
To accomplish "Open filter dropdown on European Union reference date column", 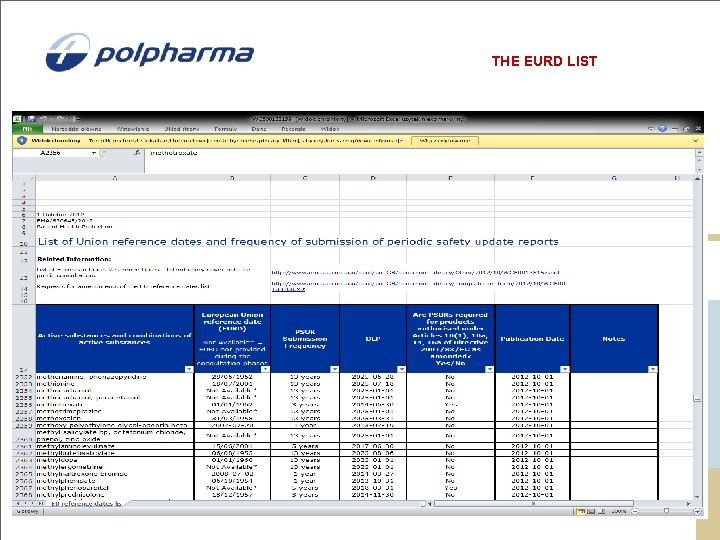I will pyautogui.click(x=265, y=369).
